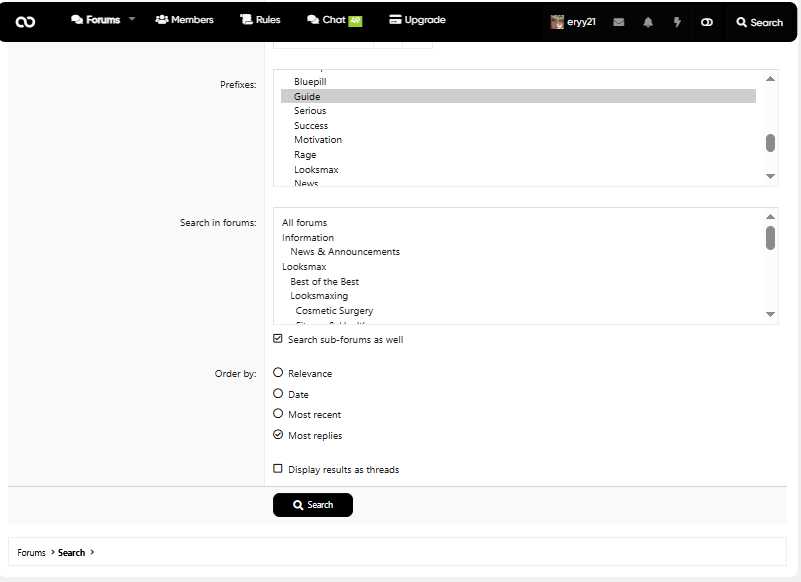Go to the Members page
Screen dimensions: 801x582
click(184, 19)
